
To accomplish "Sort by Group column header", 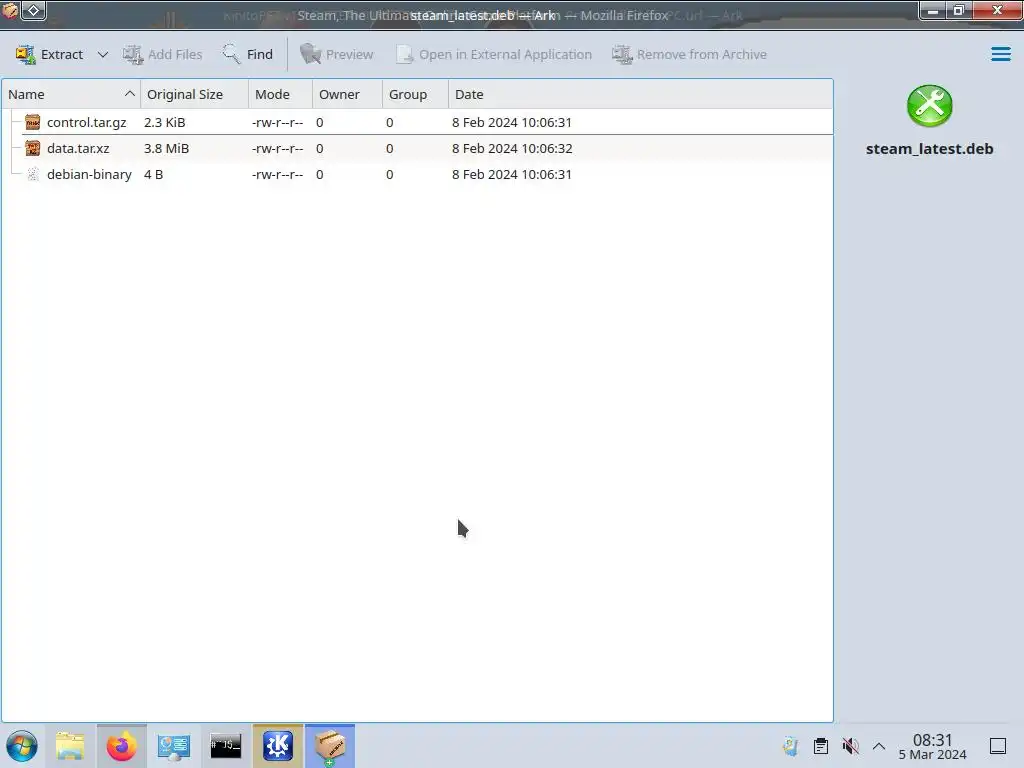I will click(415, 94).
